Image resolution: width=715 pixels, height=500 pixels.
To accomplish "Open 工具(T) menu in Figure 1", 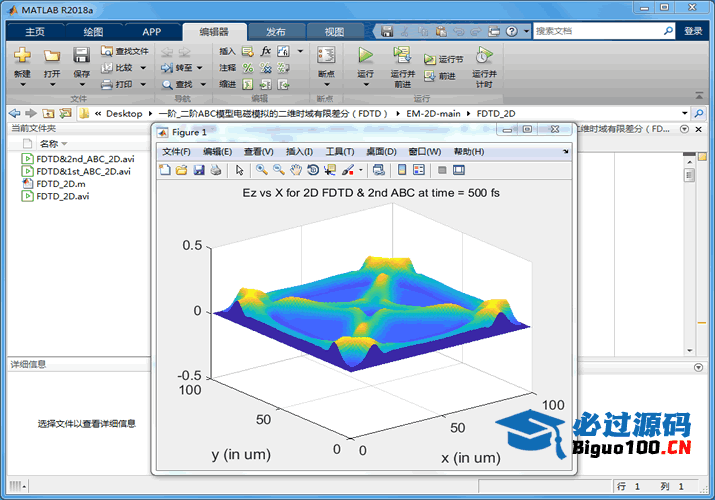I will coord(340,151).
